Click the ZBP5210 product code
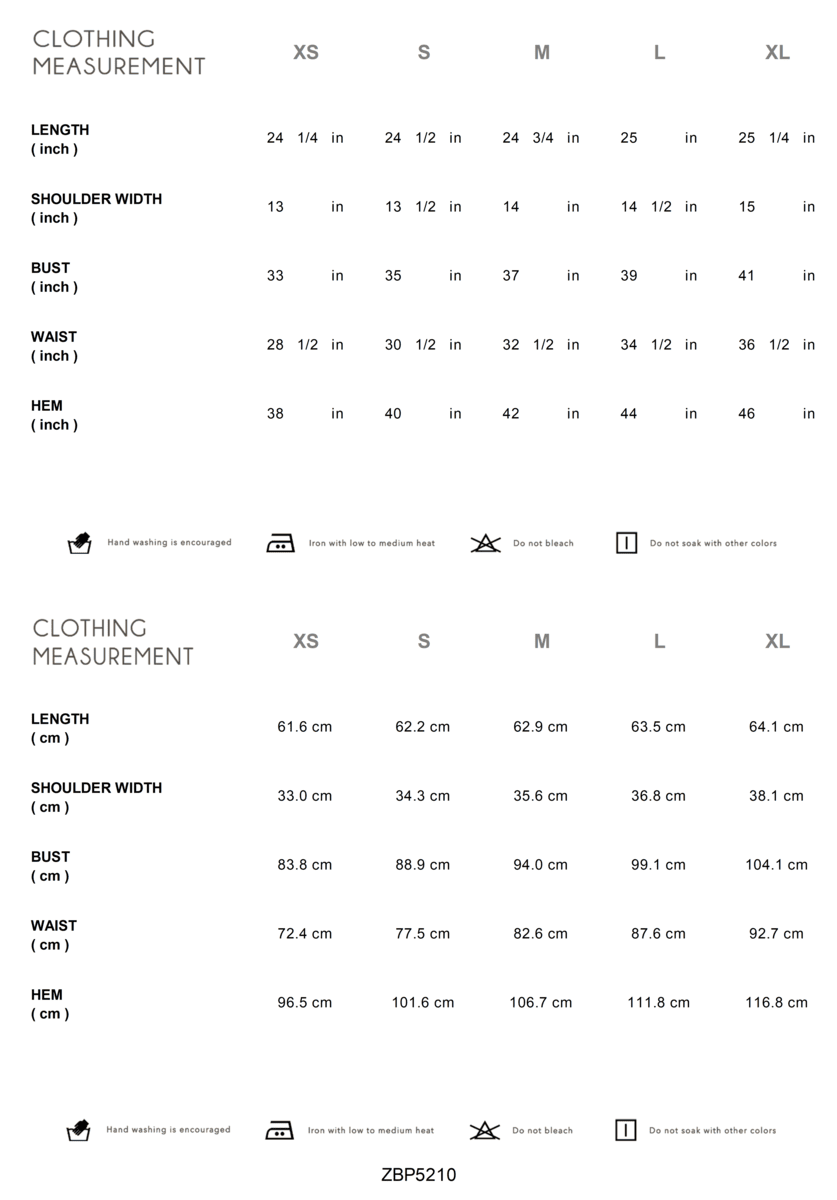 pos(418,1175)
